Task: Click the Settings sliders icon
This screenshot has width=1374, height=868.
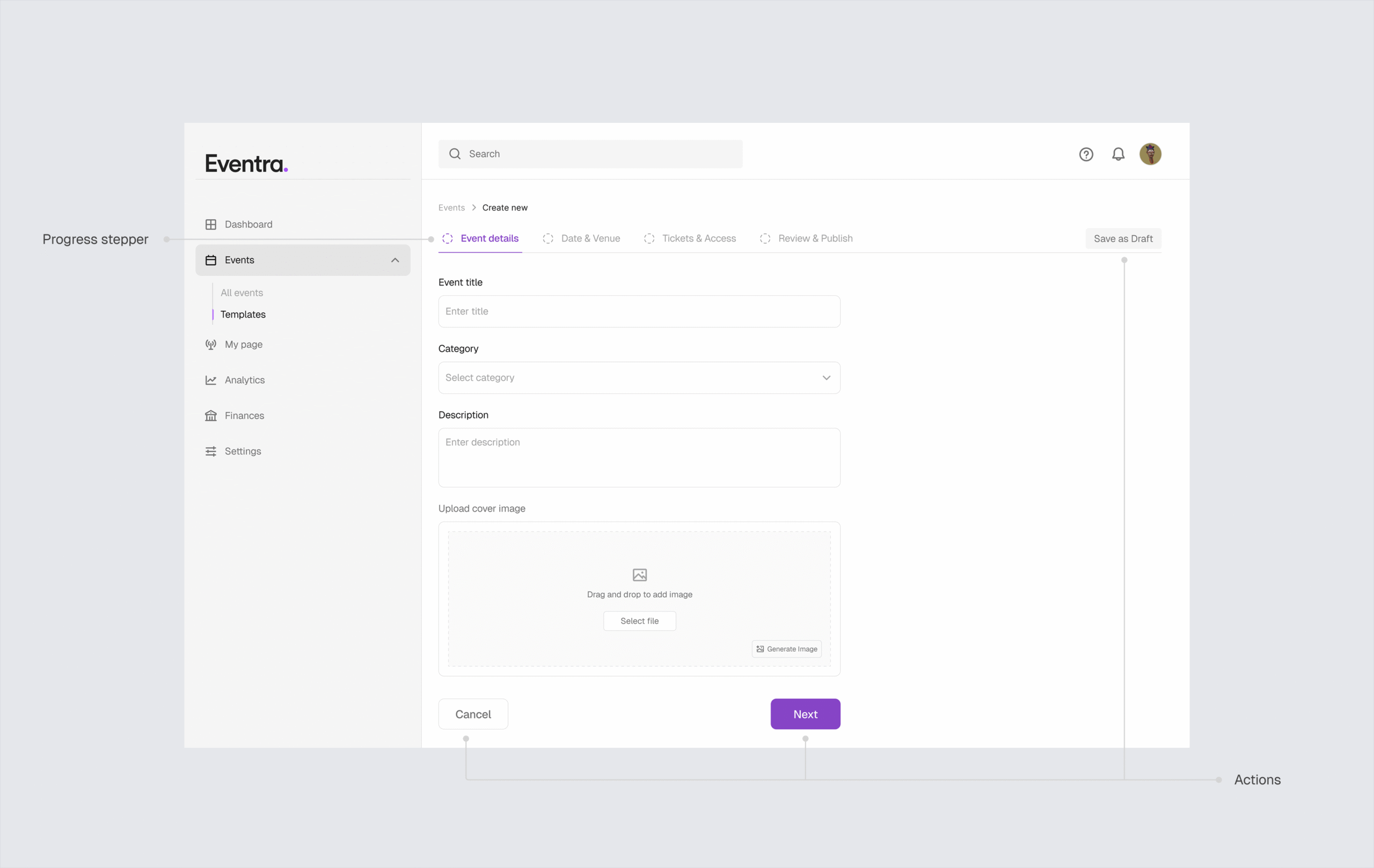Action: (210, 451)
